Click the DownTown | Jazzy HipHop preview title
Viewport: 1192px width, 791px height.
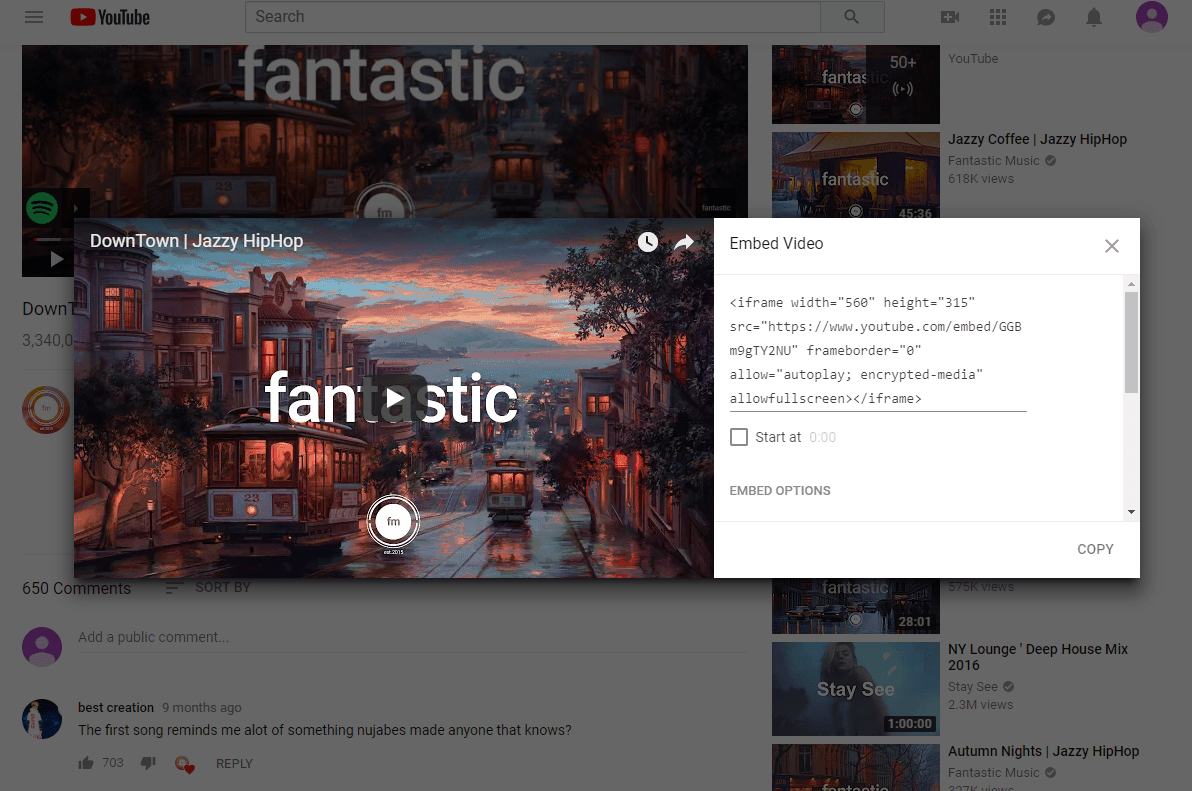pyautogui.click(x=196, y=241)
